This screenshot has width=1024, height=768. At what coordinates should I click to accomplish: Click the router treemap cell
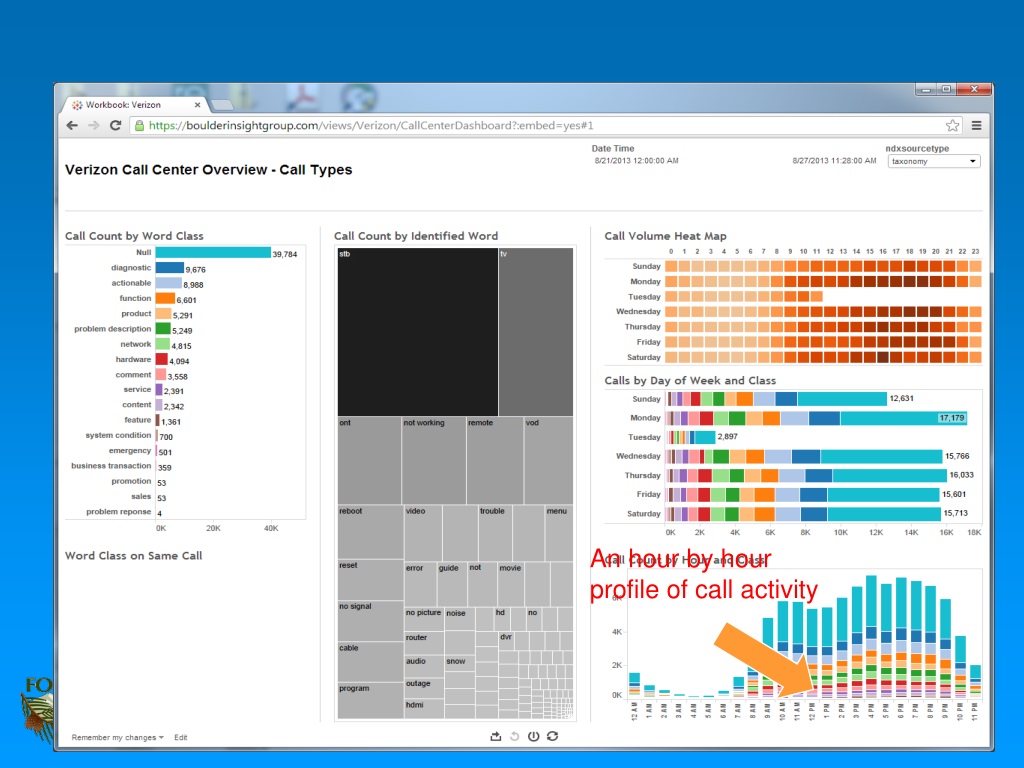pyautogui.click(x=424, y=643)
